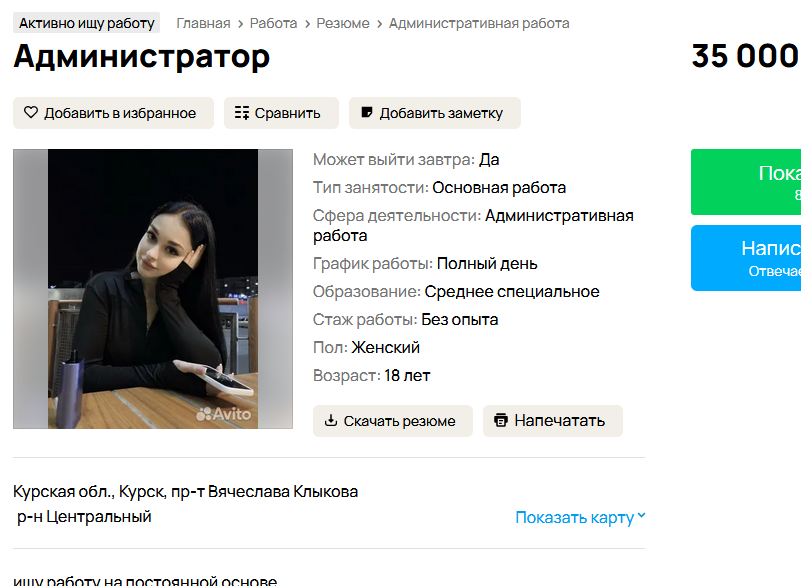This screenshot has height=586, width=801.
Task: Add the resume to favorites with Добавить в избранное
Action: [113, 113]
